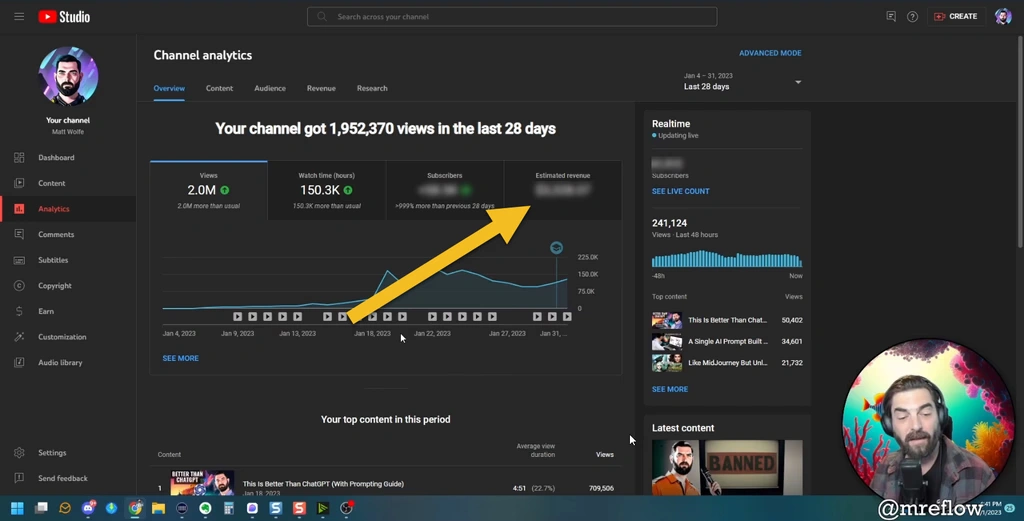Open Dashboard from the sidebar
Screen dimensions: 1024x521
pos(56,158)
